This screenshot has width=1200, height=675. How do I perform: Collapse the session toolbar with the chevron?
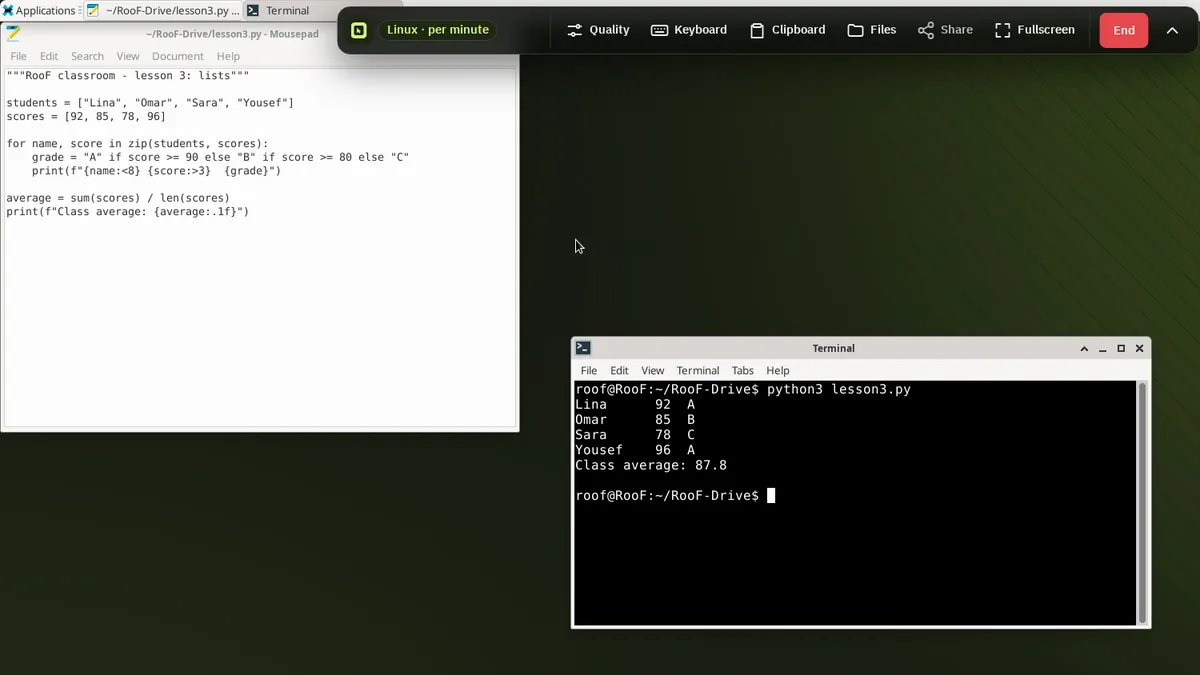[1172, 30]
